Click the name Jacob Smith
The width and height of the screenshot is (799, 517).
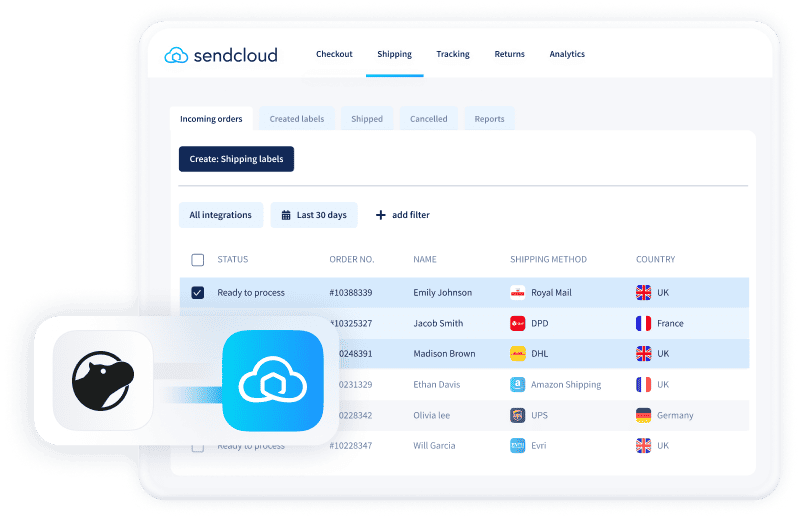[x=438, y=323]
